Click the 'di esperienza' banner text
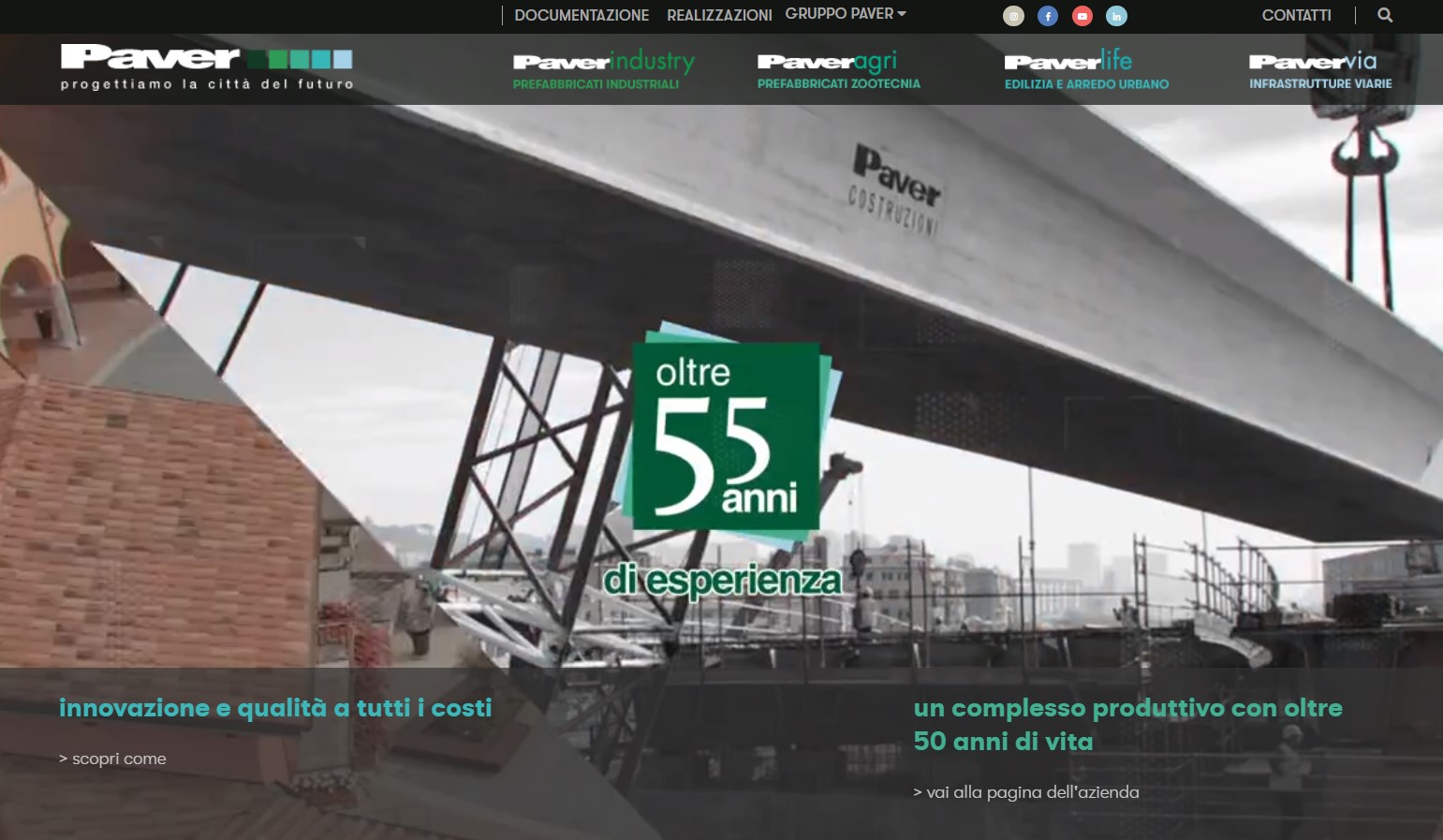 [x=723, y=581]
